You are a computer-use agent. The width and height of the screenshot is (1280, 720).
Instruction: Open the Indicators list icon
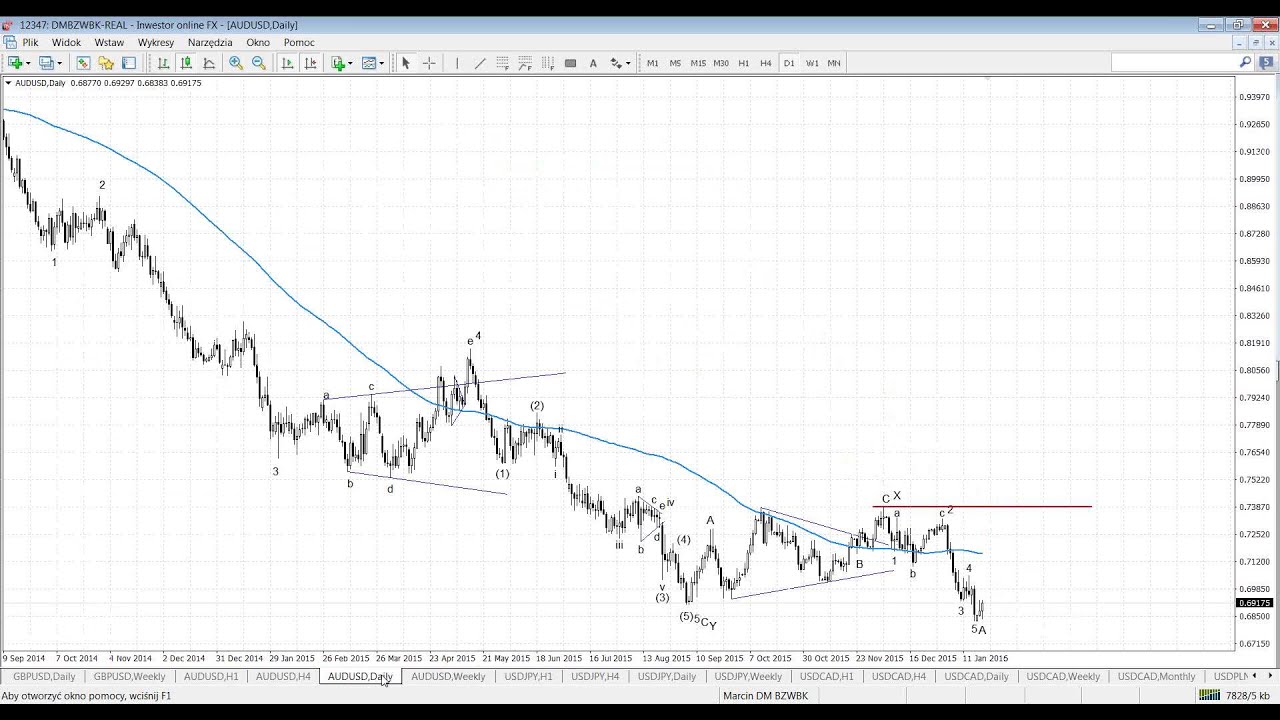tap(338, 63)
